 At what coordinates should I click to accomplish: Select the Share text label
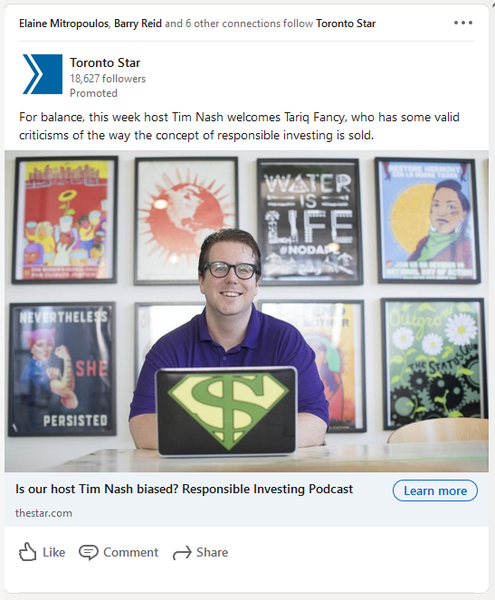pos(212,552)
